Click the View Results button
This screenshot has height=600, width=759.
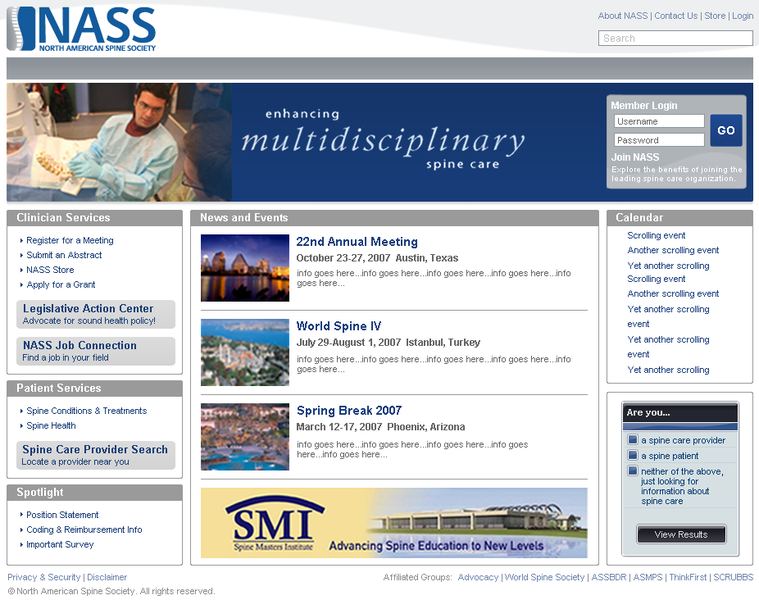[681, 534]
